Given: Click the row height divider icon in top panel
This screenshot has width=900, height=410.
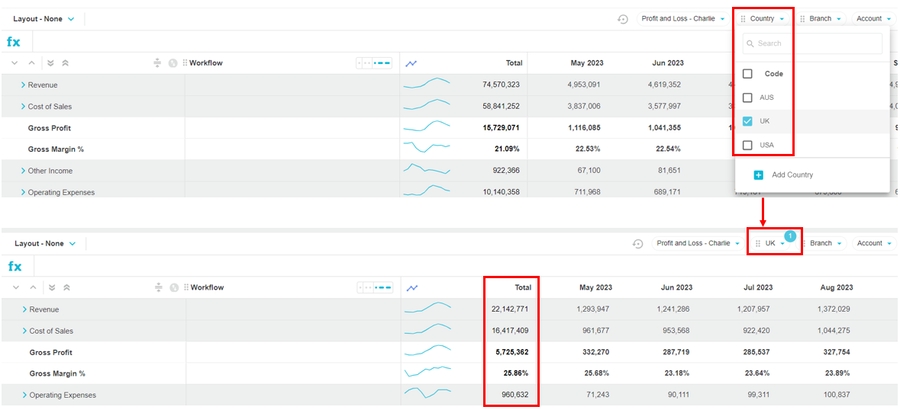Looking at the screenshot, I should (157, 63).
